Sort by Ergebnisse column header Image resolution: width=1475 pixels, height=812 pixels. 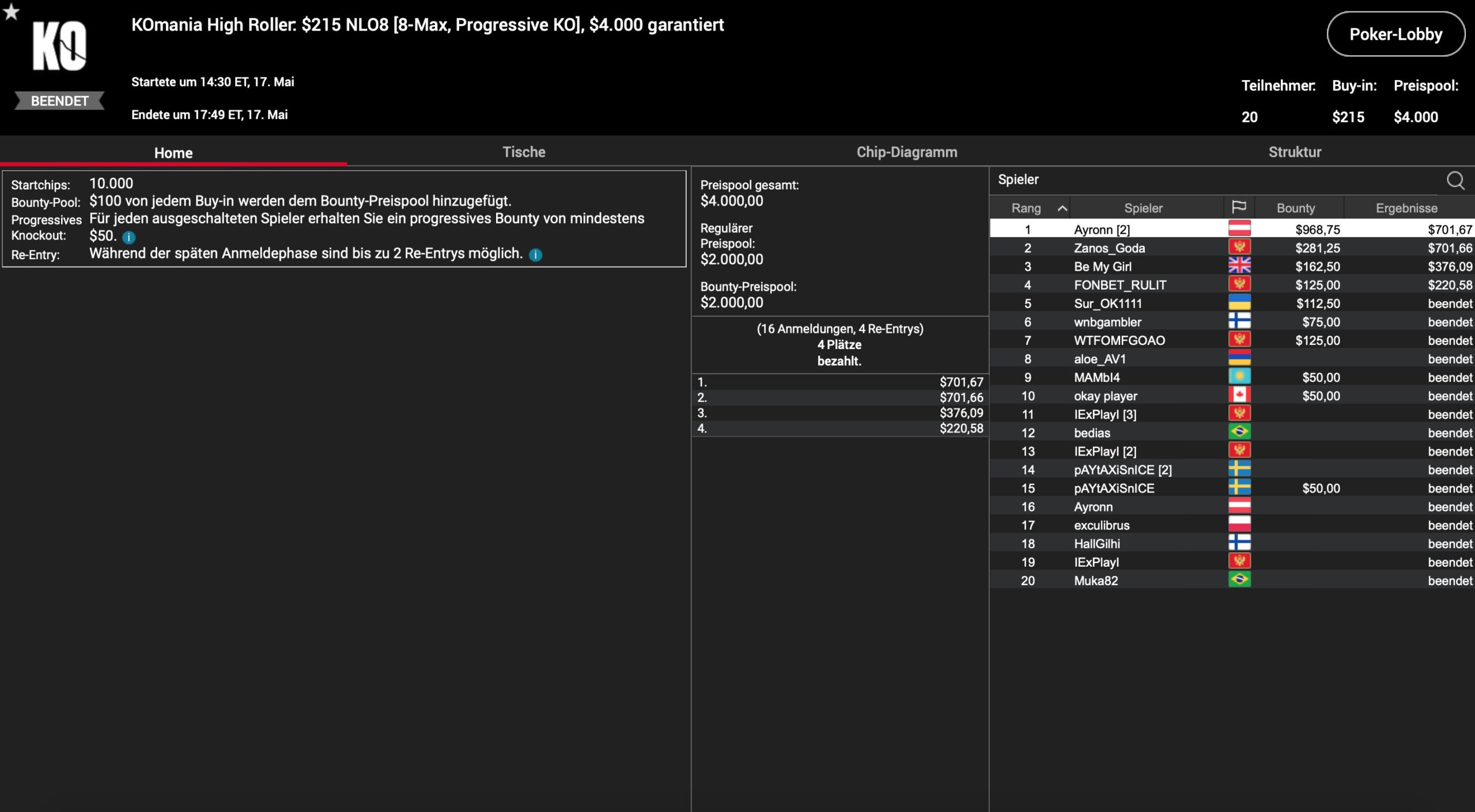pyautogui.click(x=1406, y=208)
